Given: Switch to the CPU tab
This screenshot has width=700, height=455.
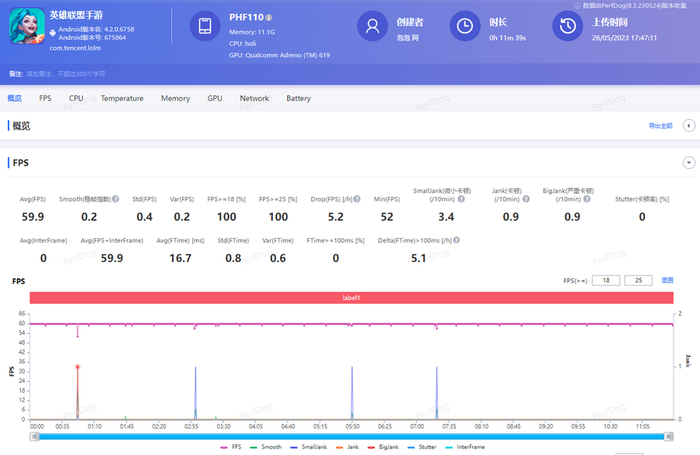Looking at the screenshot, I should click(76, 99).
